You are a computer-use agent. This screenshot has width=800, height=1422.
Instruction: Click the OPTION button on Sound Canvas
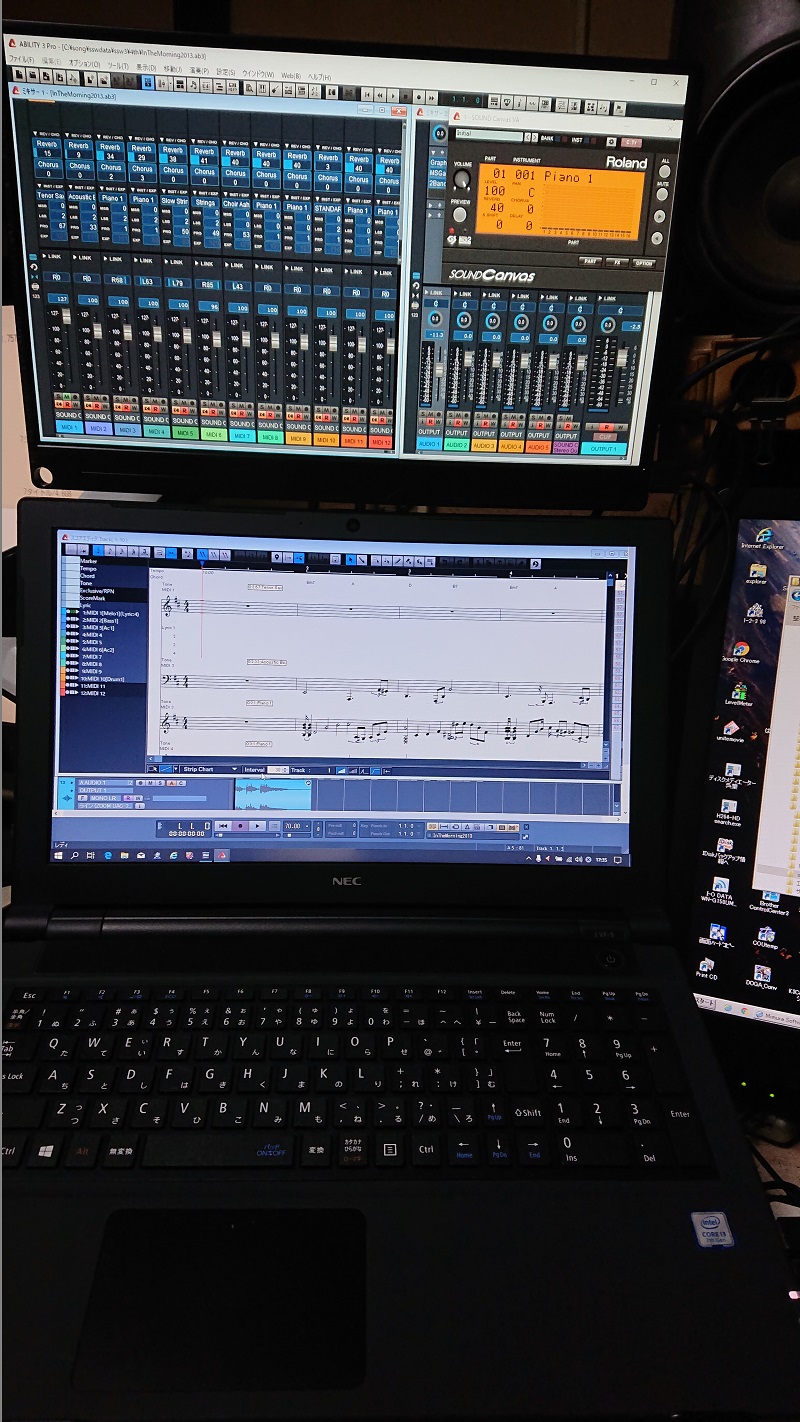pos(644,264)
